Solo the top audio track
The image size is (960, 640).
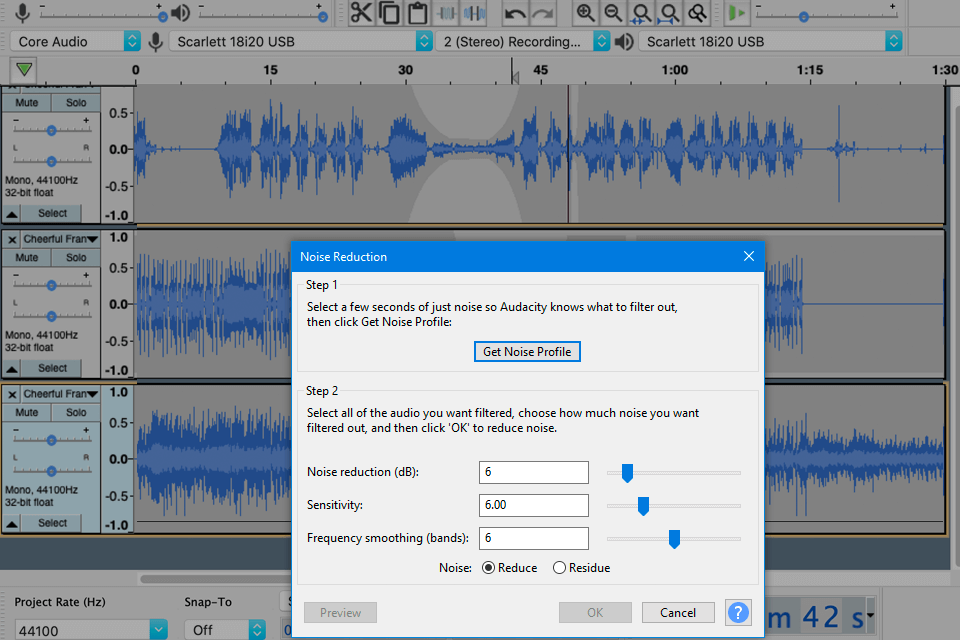coord(76,102)
